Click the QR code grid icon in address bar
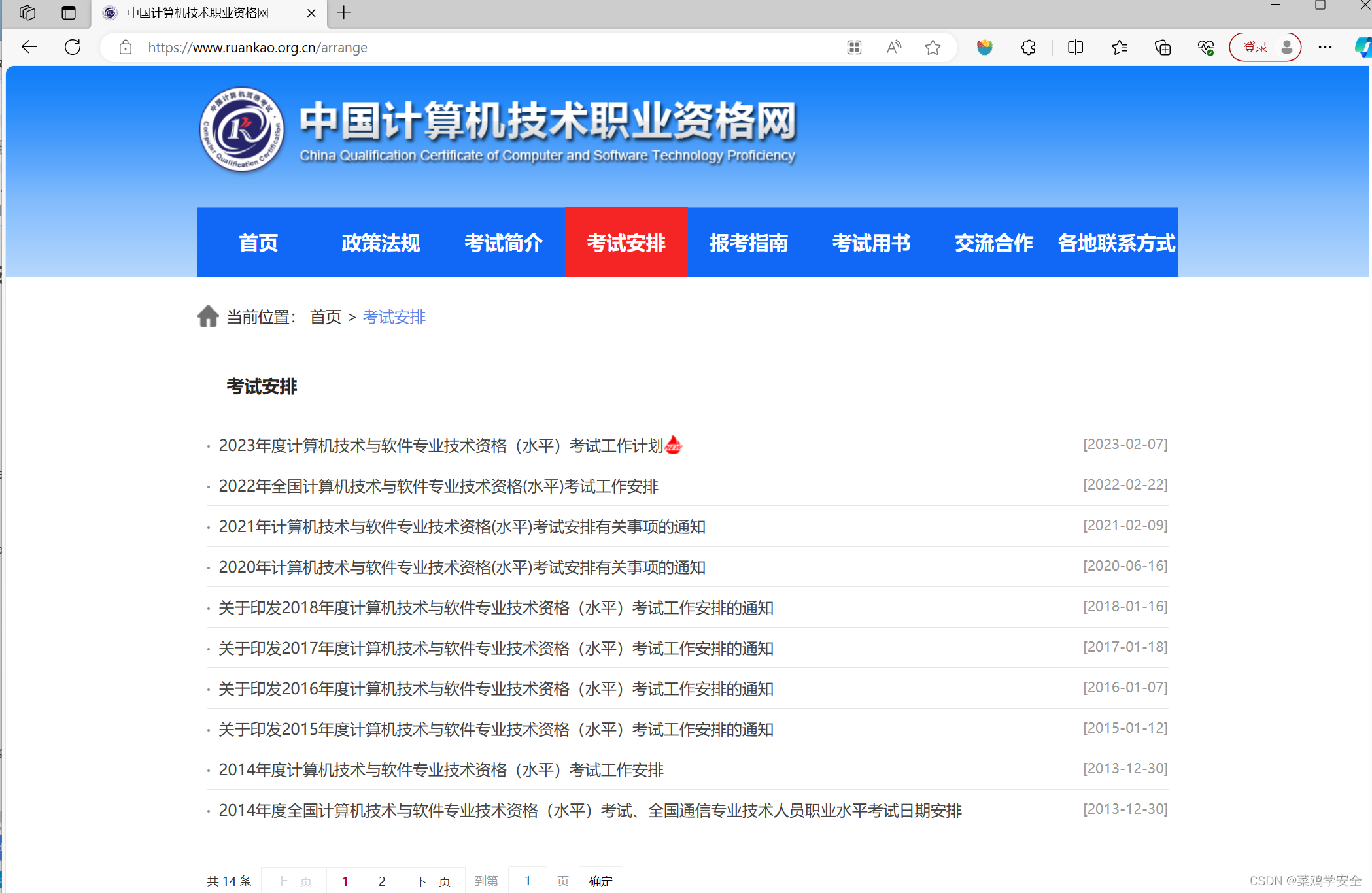This screenshot has width=1372, height=893. point(854,47)
